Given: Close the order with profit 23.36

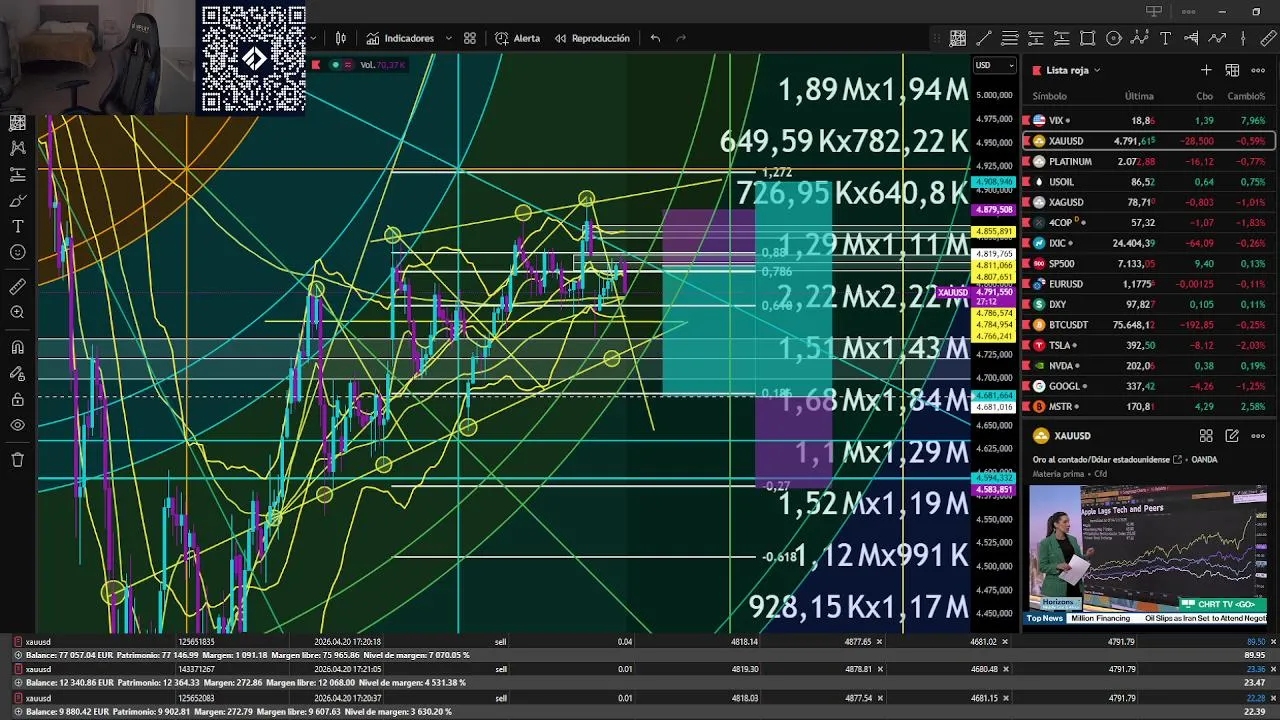Looking at the screenshot, I should [x=1273, y=669].
